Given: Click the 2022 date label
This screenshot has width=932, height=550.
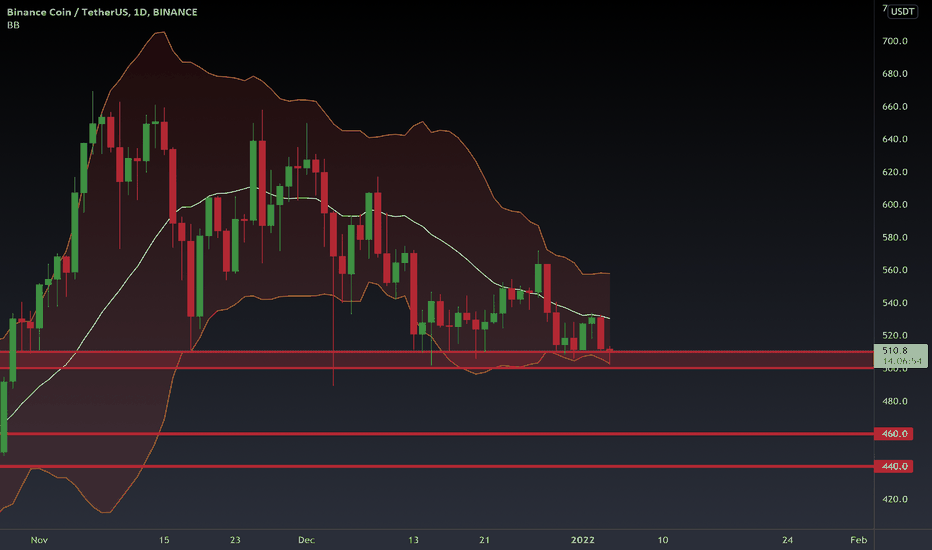Looking at the screenshot, I should click(x=582, y=540).
